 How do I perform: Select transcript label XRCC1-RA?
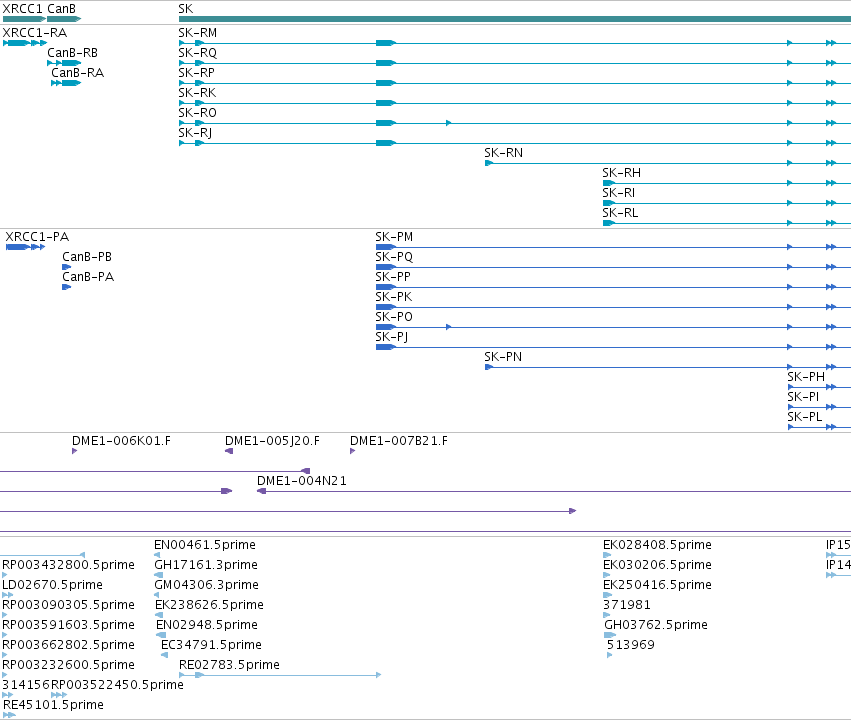coord(35,33)
